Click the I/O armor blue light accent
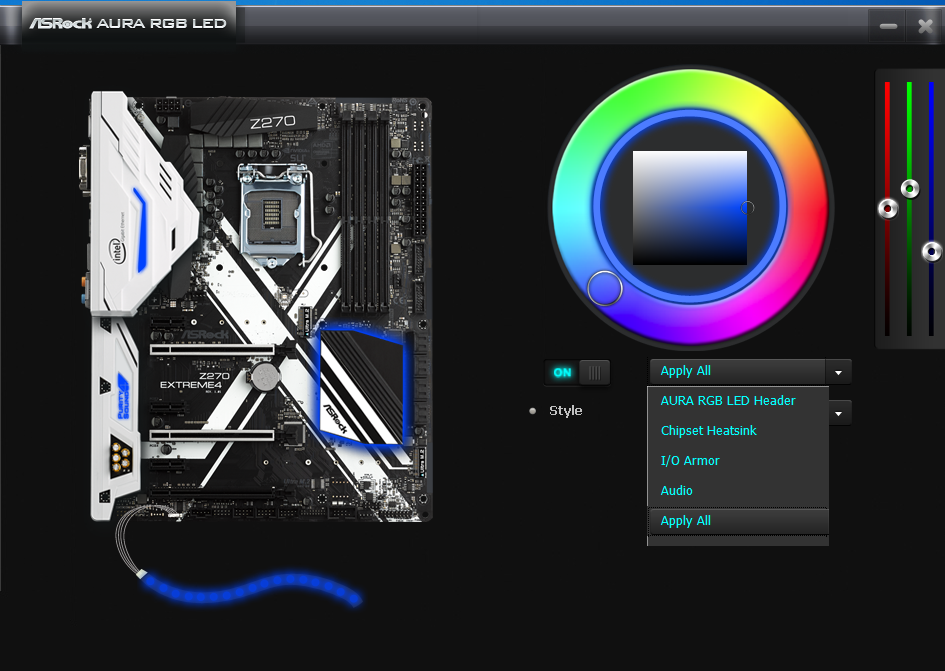The image size is (945, 671). coord(140,230)
